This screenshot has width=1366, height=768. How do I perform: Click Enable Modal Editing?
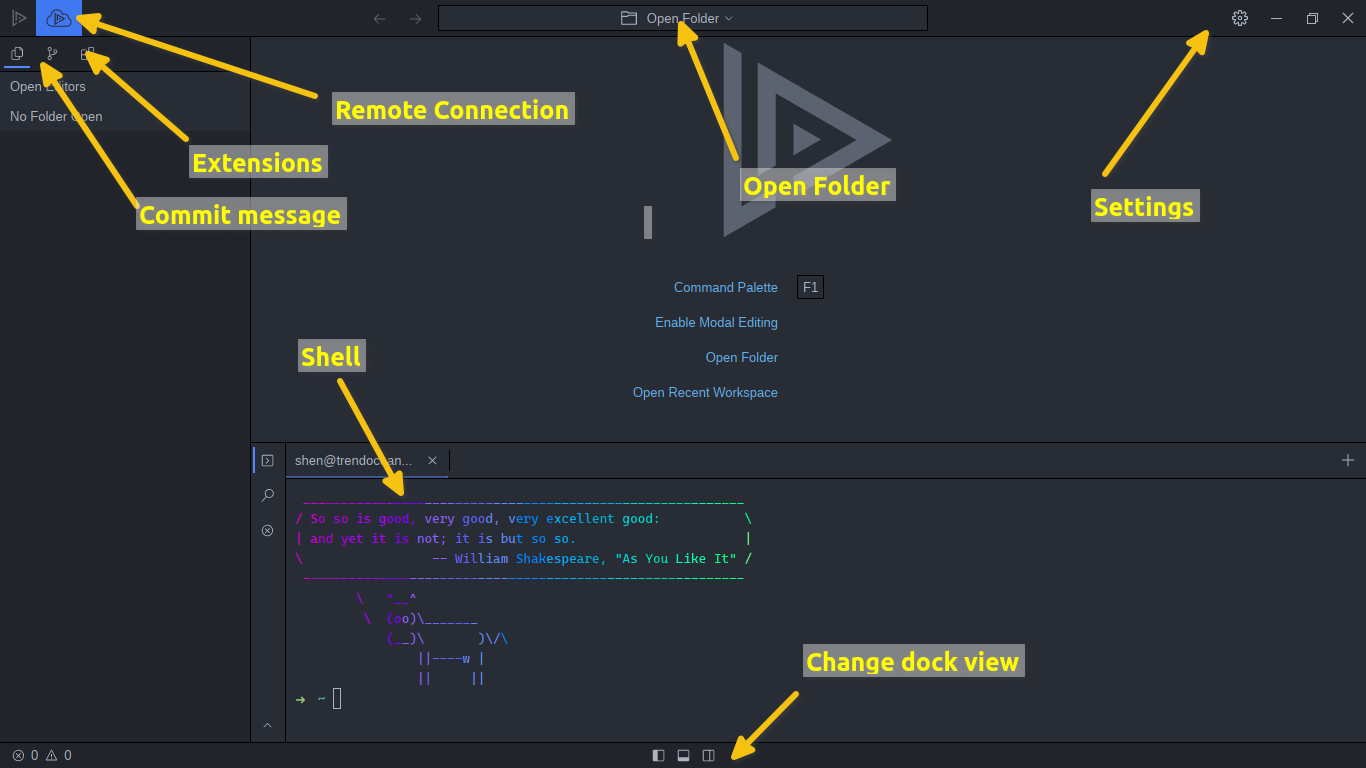coord(716,322)
